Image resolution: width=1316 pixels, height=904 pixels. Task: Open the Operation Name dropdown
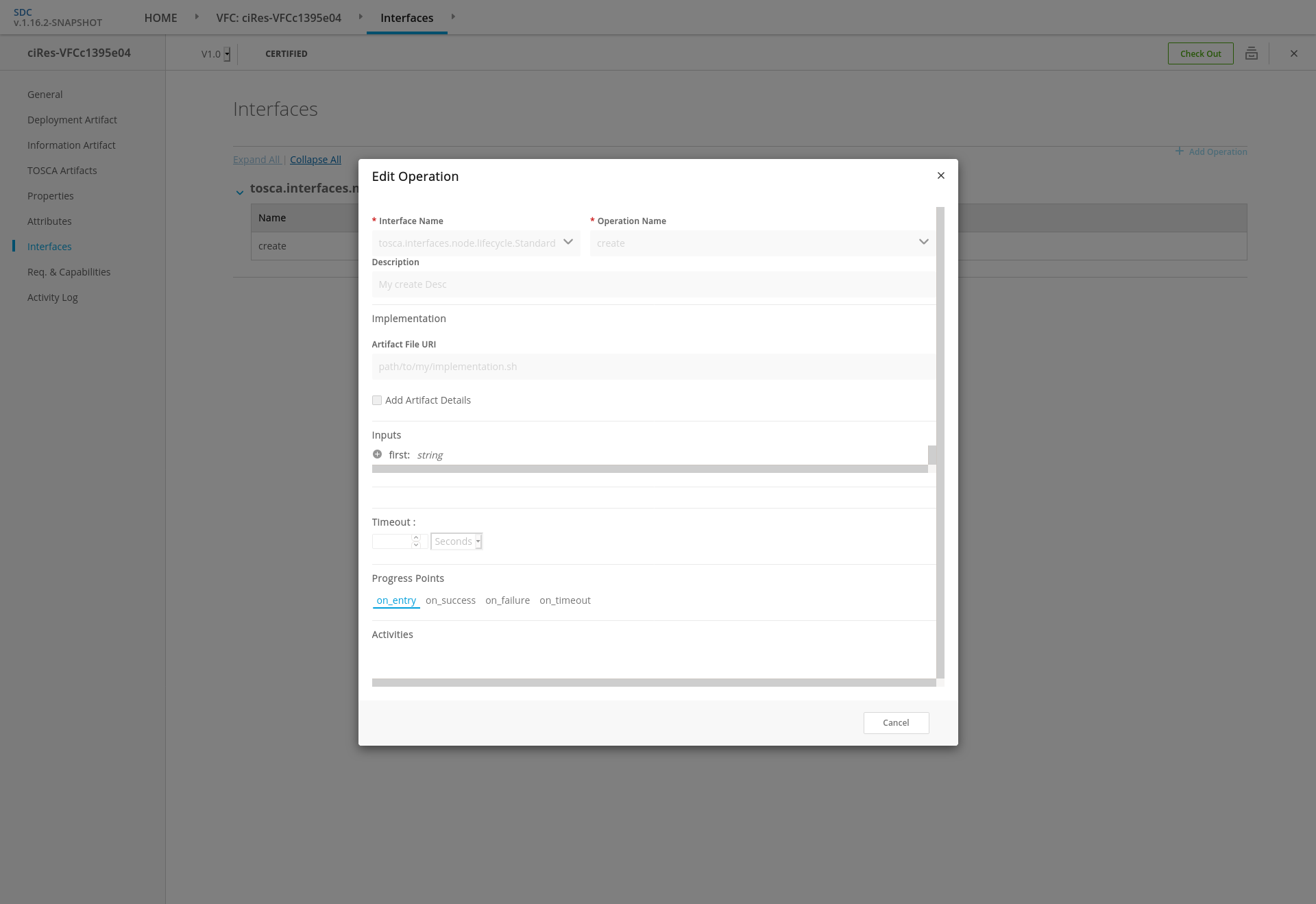pos(923,242)
